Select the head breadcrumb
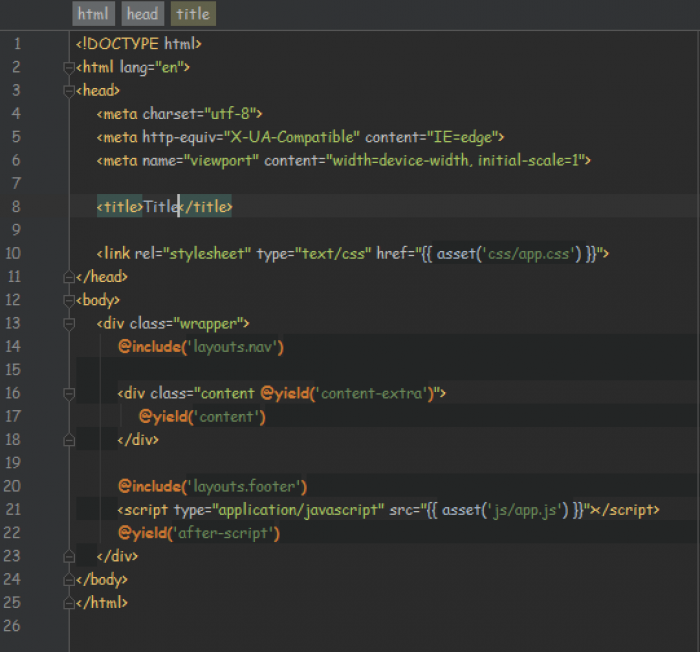The width and height of the screenshot is (700, 652). click(x=142, y=14)
